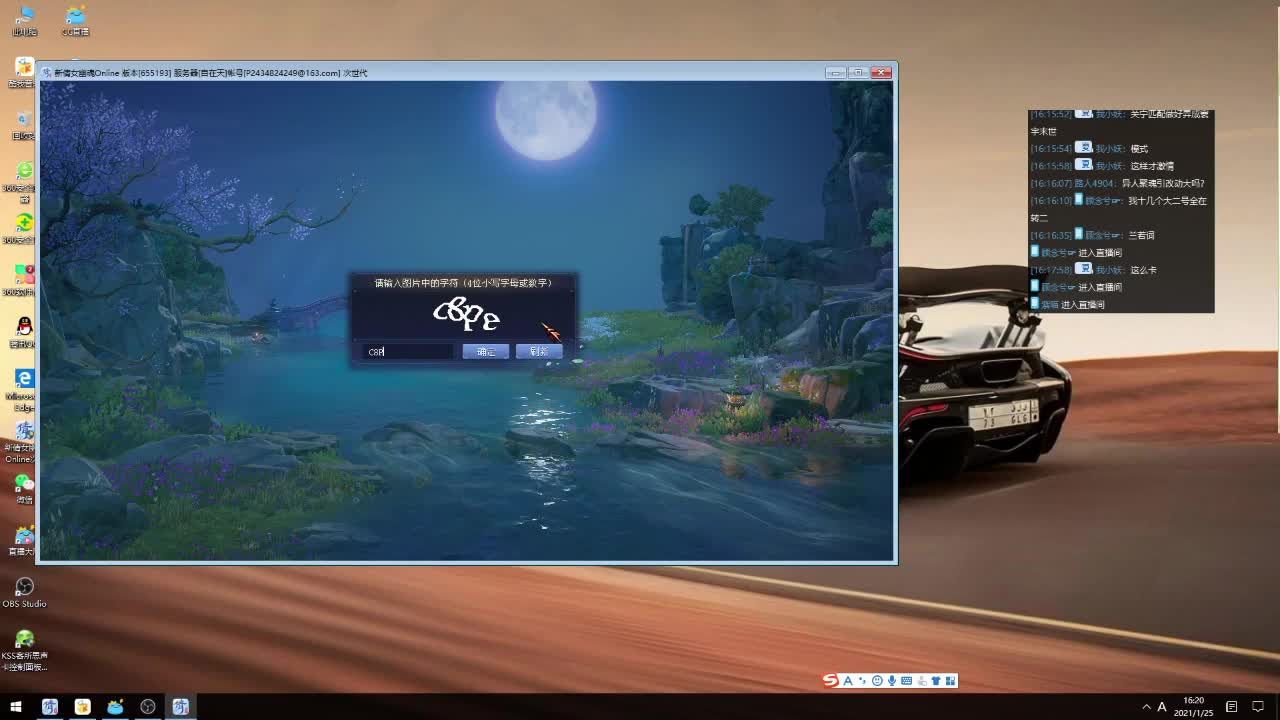Open the QQ penguin desktop icon
Image resolution: width=1280 pixels, height=720 pixels.
pos(25,332)
